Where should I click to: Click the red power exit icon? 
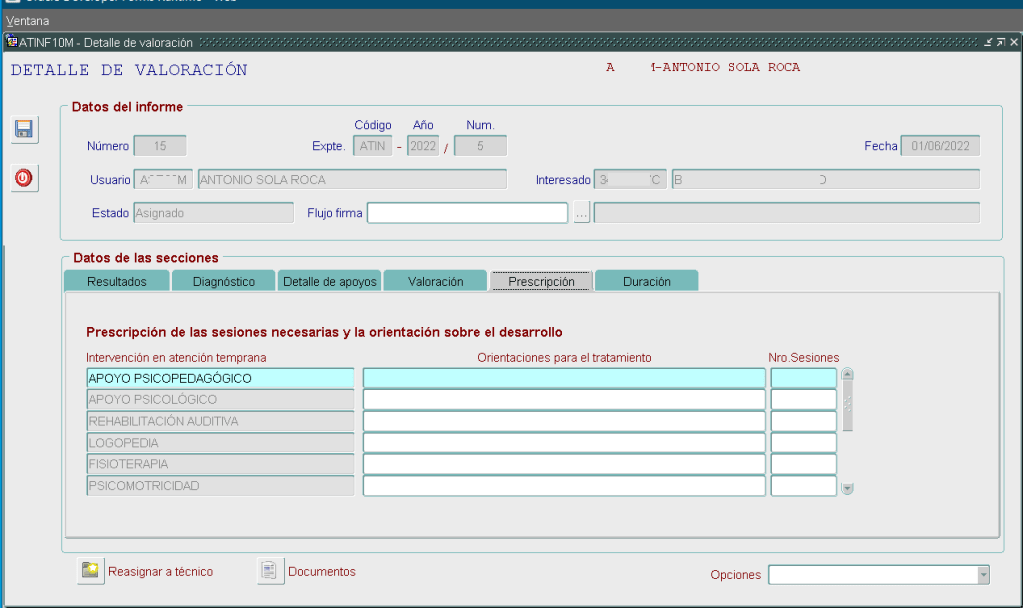pyautogui.click(x=24, y=178)
